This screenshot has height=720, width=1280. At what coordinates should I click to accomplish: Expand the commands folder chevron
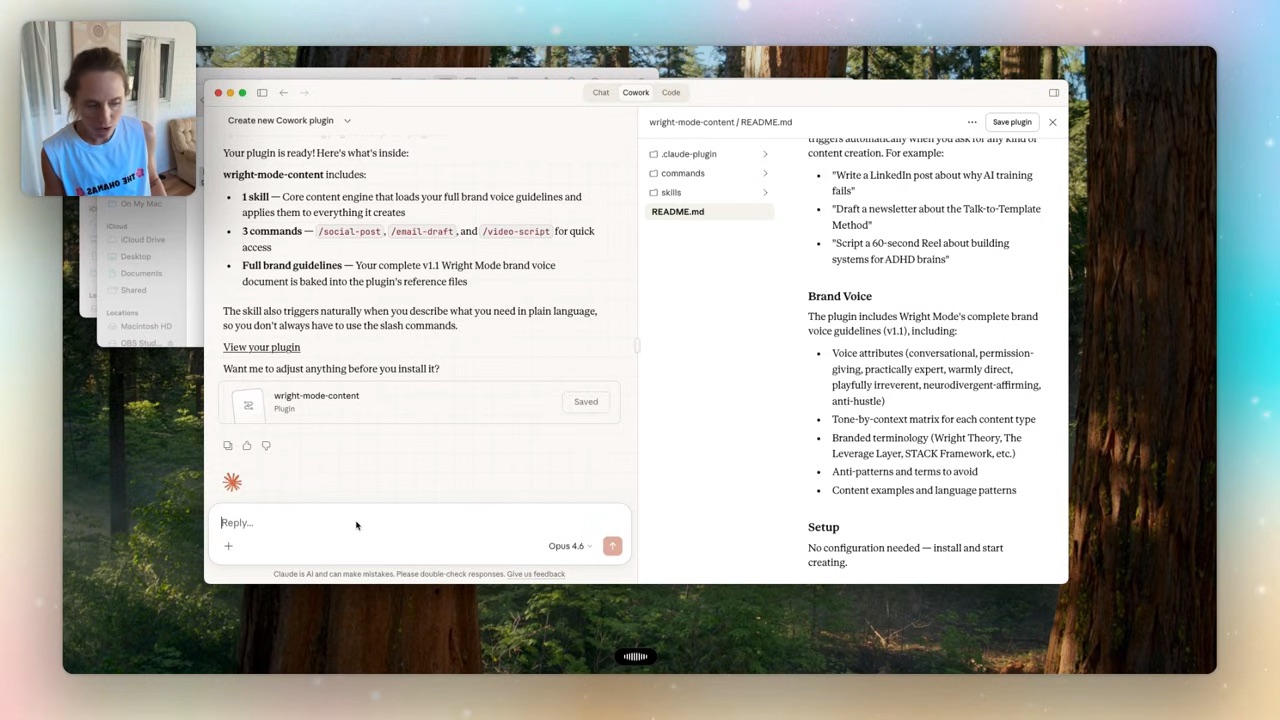[x=765, y=173]
